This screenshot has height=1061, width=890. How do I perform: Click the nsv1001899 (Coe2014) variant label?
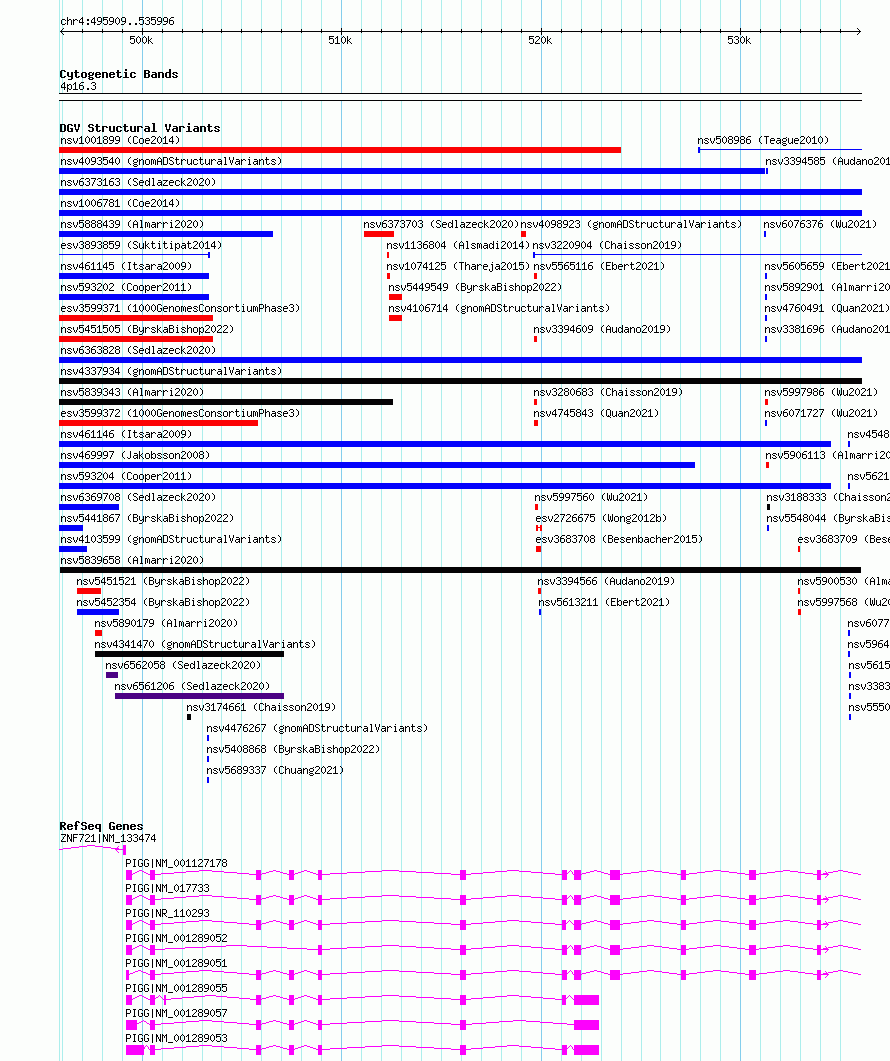tap(120, 140)
